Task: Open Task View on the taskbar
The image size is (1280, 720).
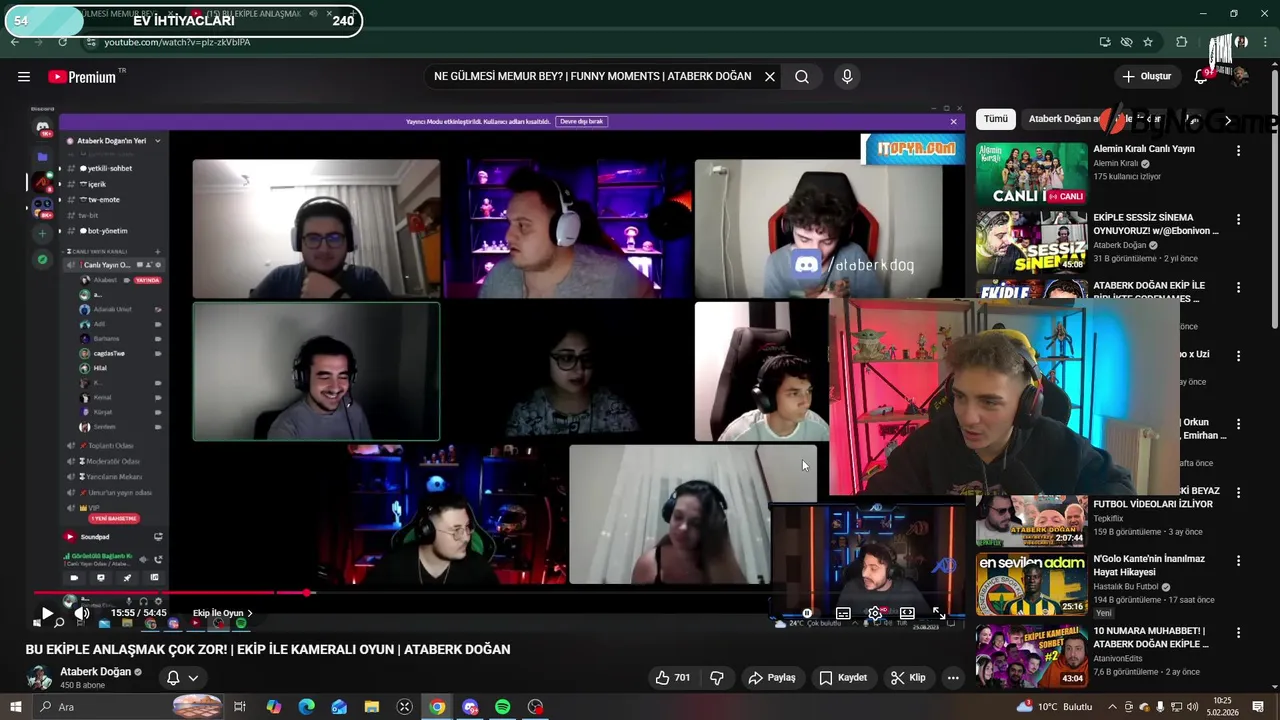Action: [240, 707]
